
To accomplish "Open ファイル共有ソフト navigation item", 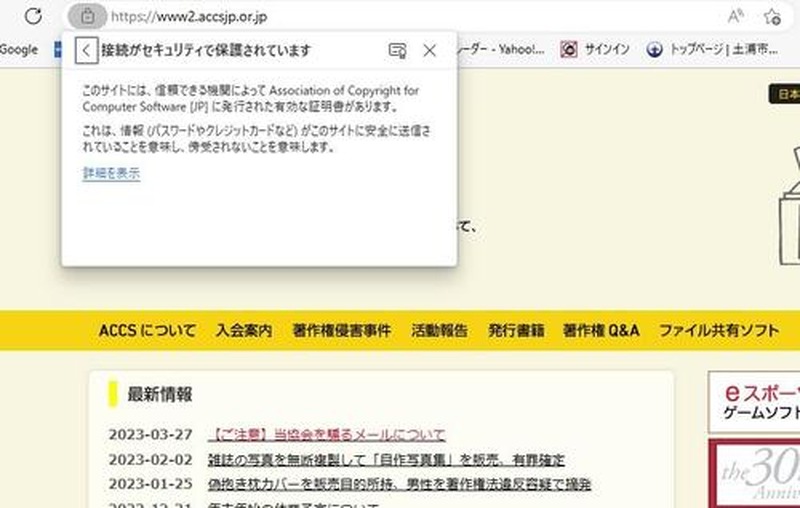I will click(x=718, y=331).
